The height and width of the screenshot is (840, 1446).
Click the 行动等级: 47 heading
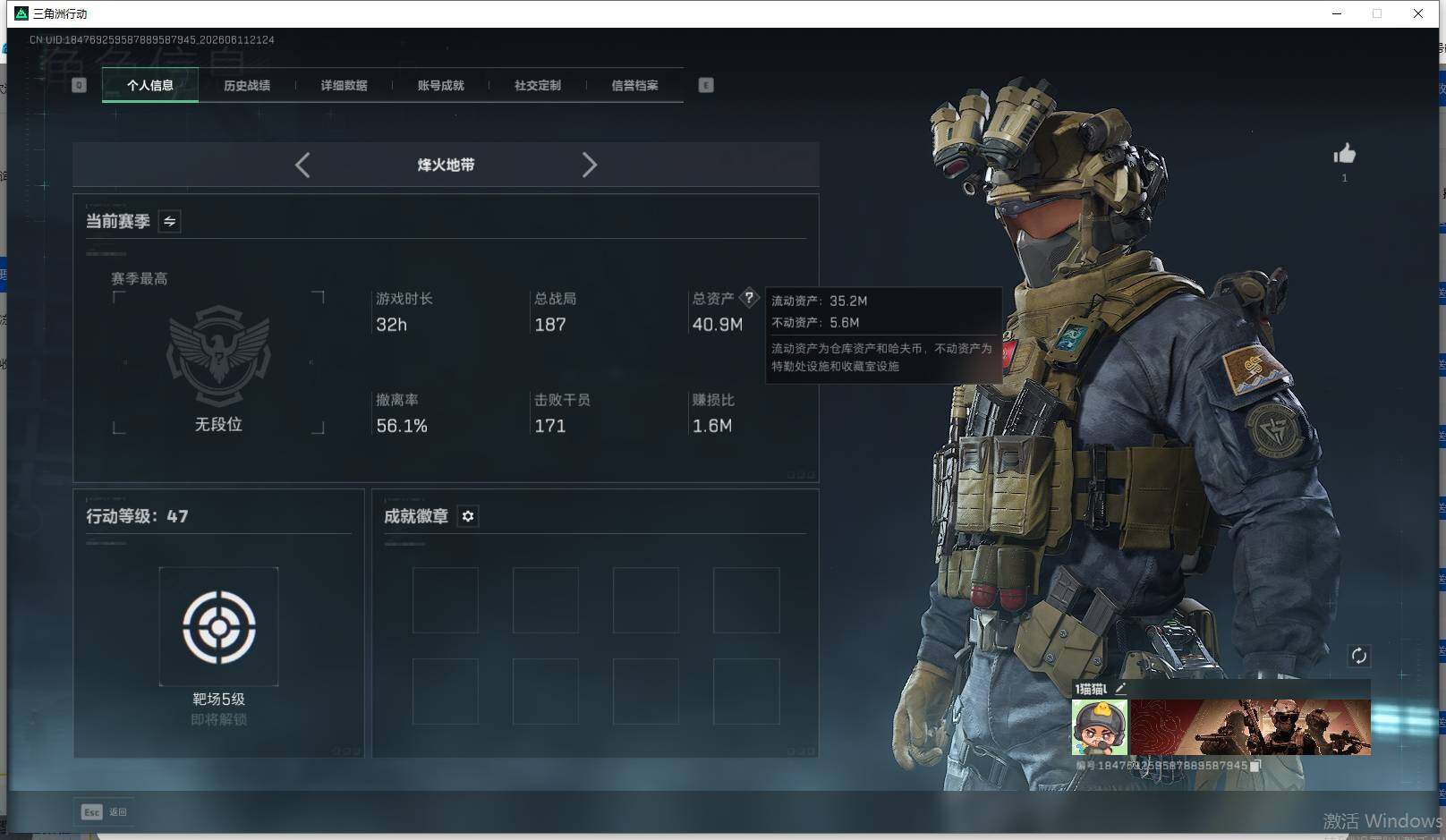point(137,516)
